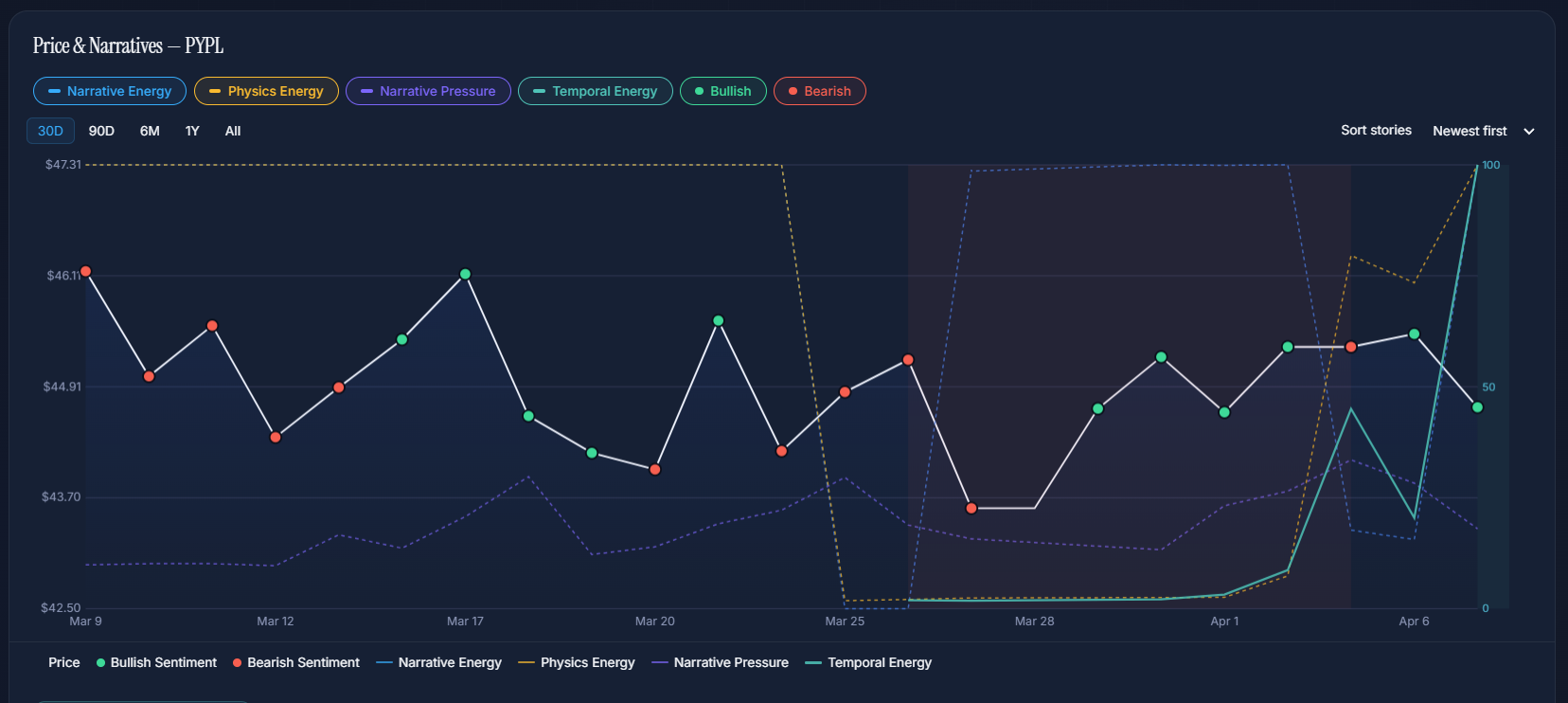
Task: Toggle the Physics Energy series pill
Action: tap(266, 91)
